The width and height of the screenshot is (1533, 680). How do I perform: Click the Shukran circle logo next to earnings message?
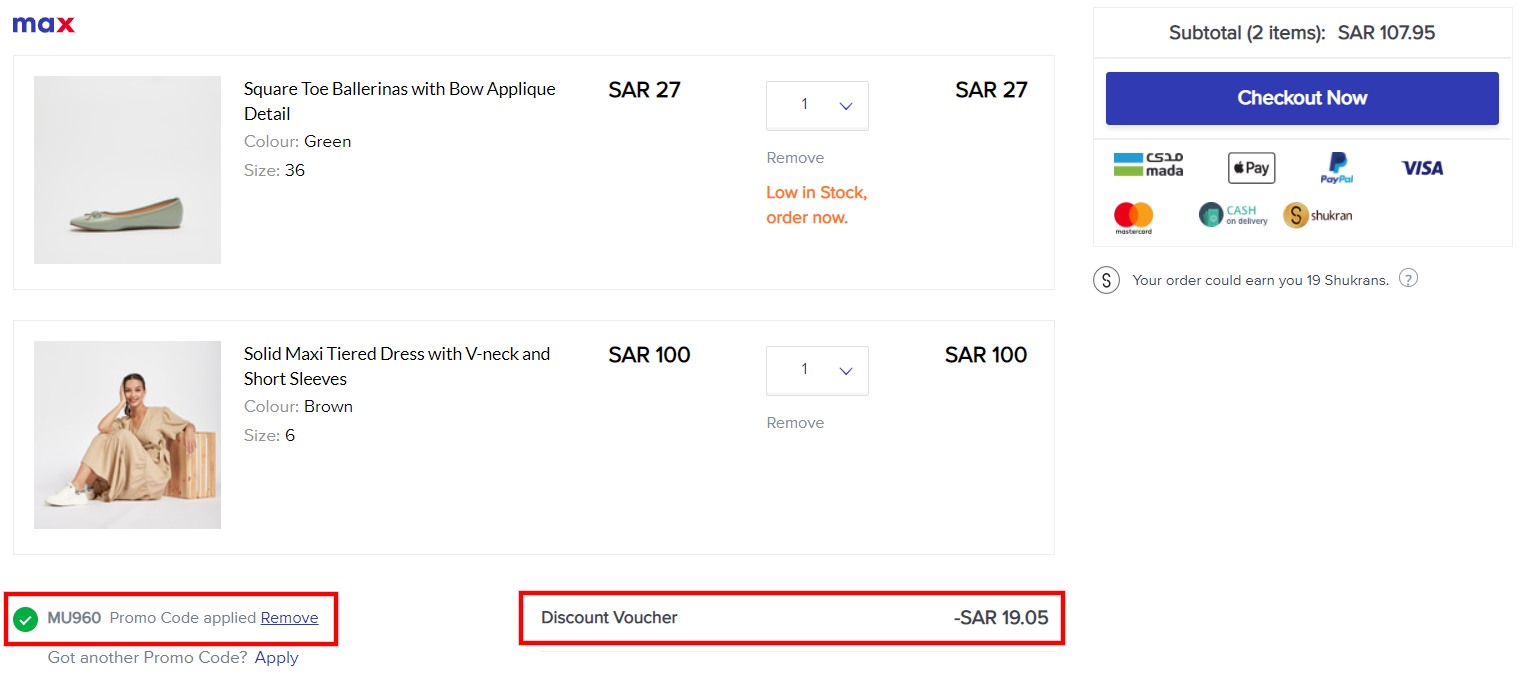[x=1106, y=280]
